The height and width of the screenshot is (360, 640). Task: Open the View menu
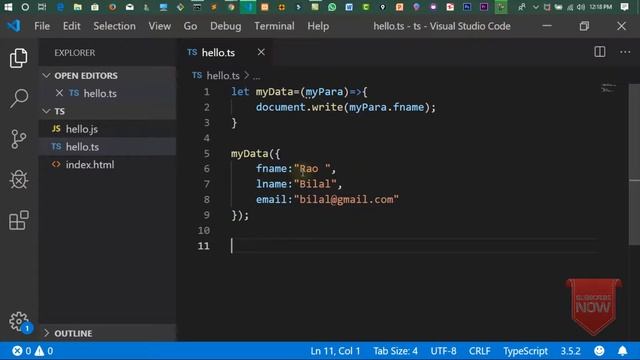click(160, 26)
